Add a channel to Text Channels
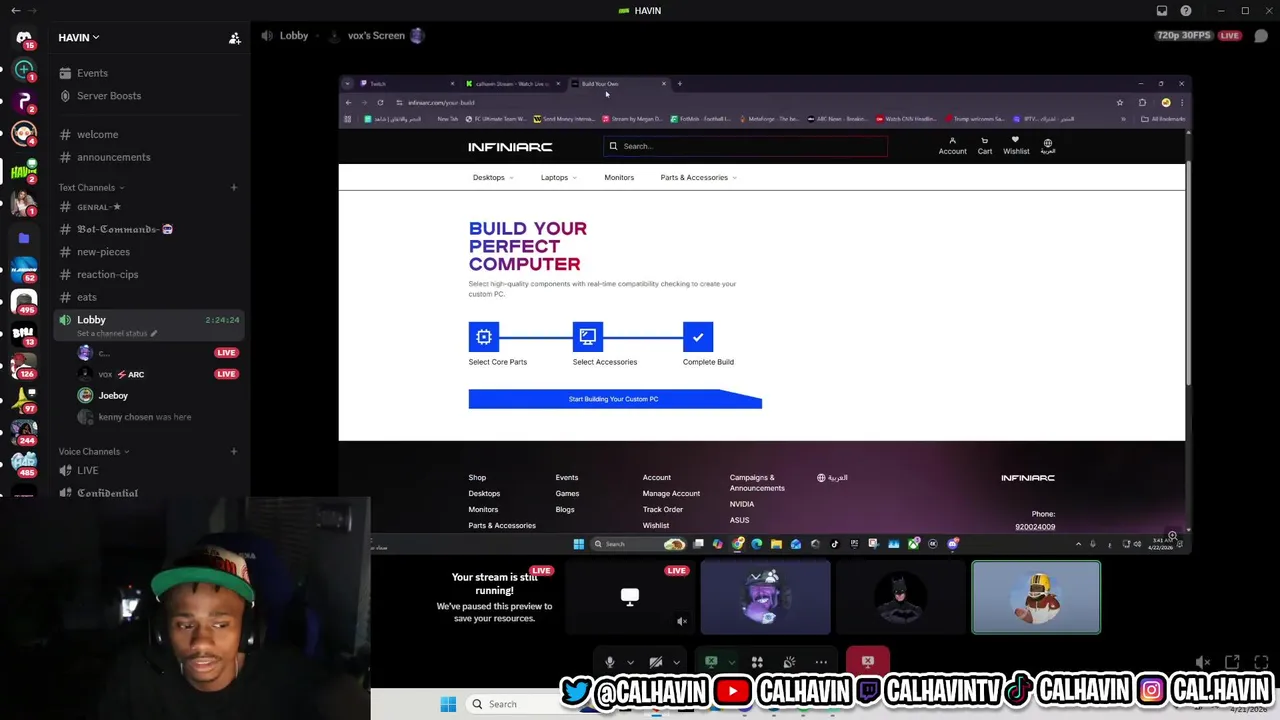This screenshot has height=720, width=1280. tap(233, 187)
